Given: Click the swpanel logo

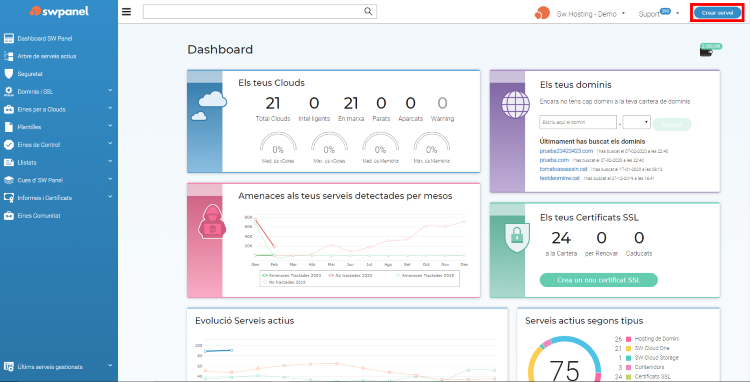Looking at the screenshot, I should pyautogui.click(x=59, y=11).
